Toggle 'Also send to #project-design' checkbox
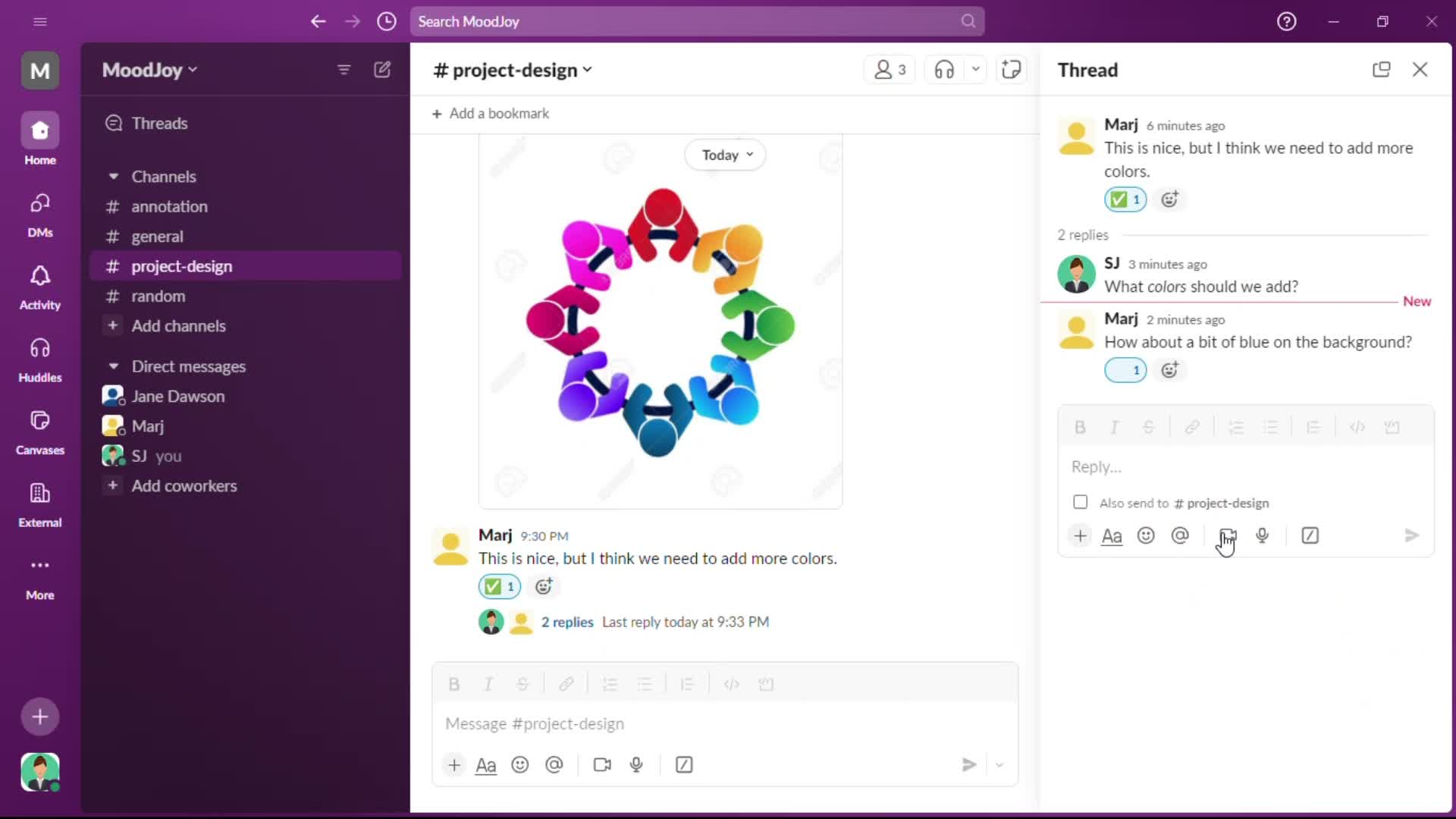 tap(1080, 503)
